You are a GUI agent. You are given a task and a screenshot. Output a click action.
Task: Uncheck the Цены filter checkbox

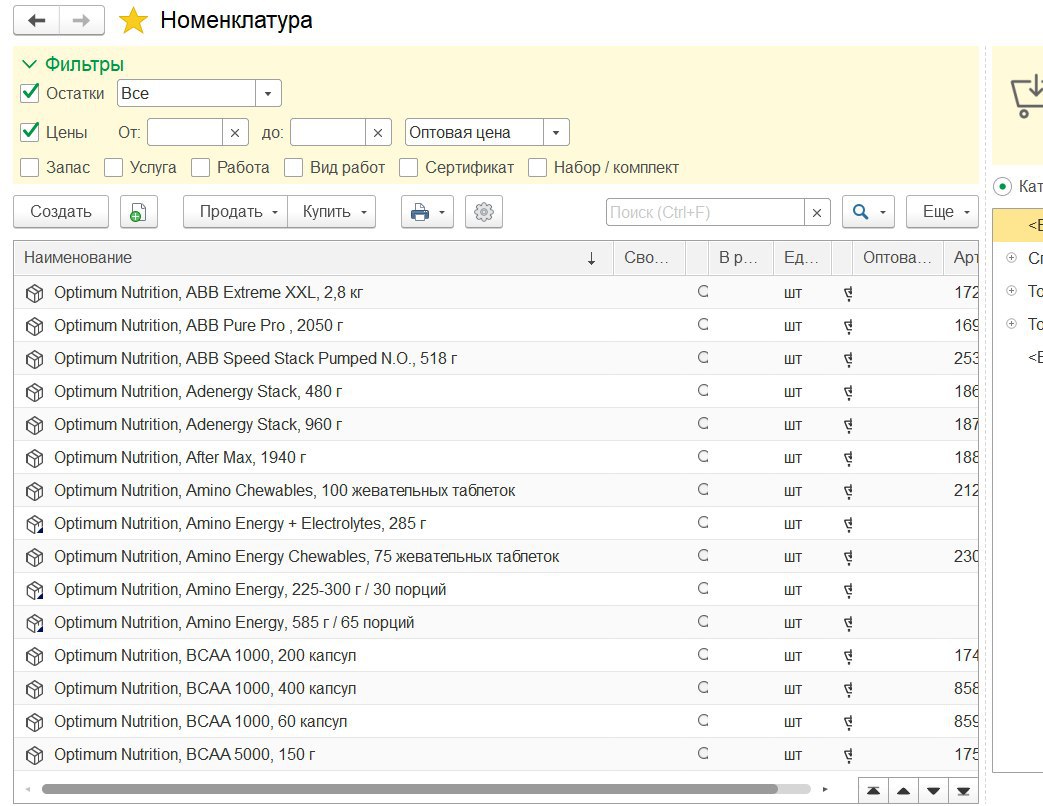29,131
